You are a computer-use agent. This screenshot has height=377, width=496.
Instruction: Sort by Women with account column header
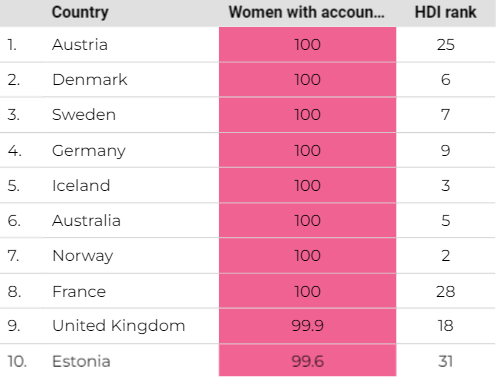click(x=307, y=12)
